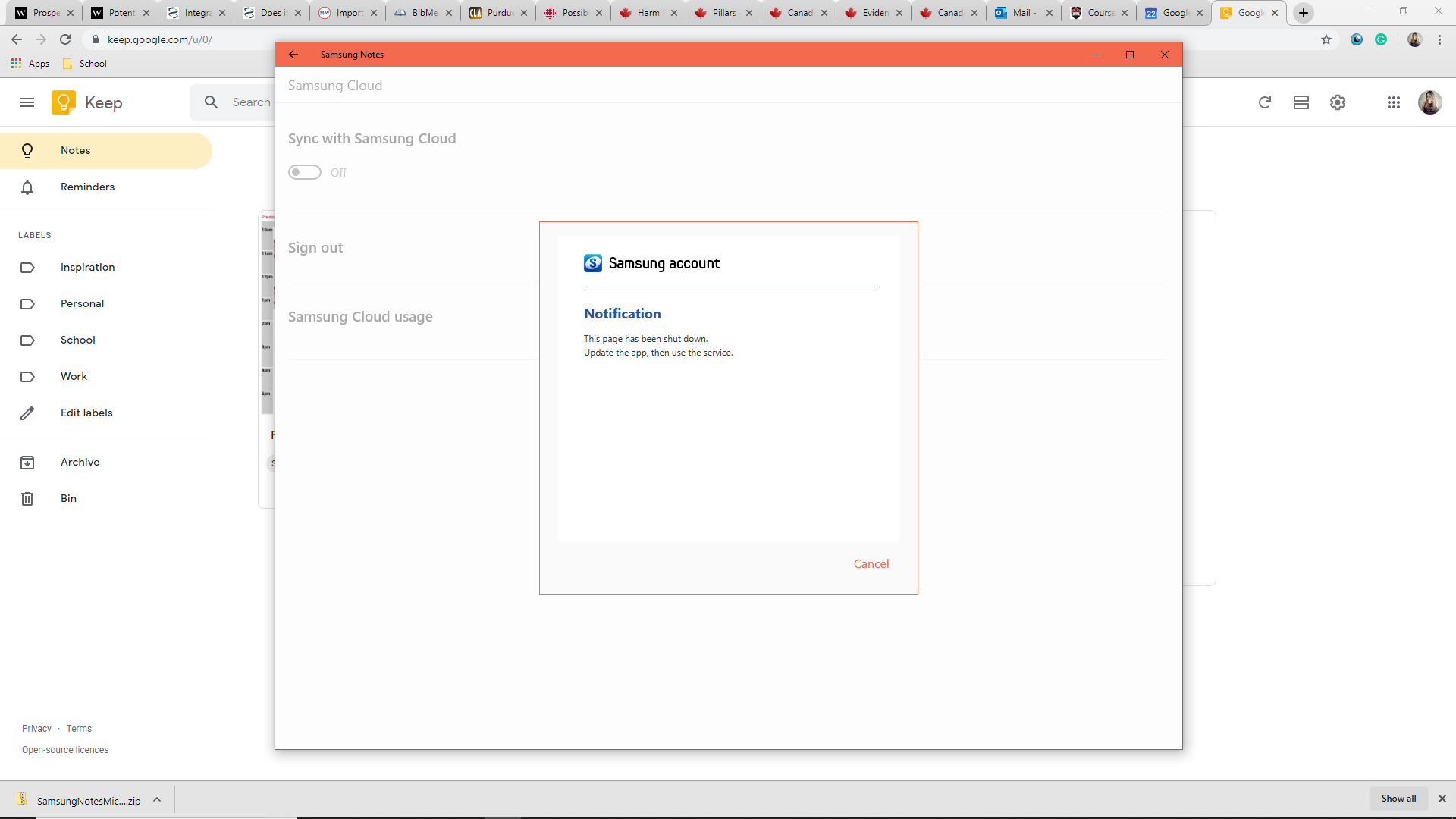Click the back arrow in Samsung Notes

tap(293, 55)
